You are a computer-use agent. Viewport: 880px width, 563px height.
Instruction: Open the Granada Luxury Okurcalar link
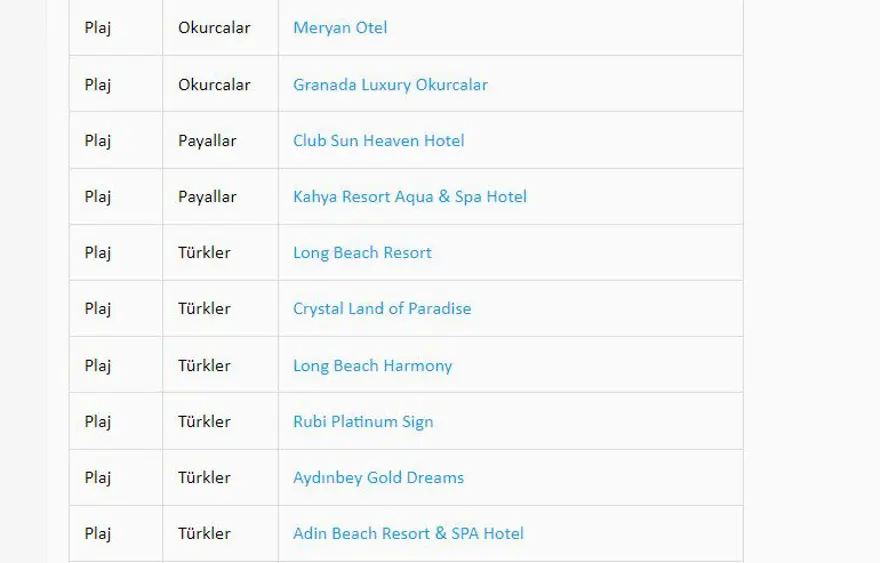coord(390,85)
